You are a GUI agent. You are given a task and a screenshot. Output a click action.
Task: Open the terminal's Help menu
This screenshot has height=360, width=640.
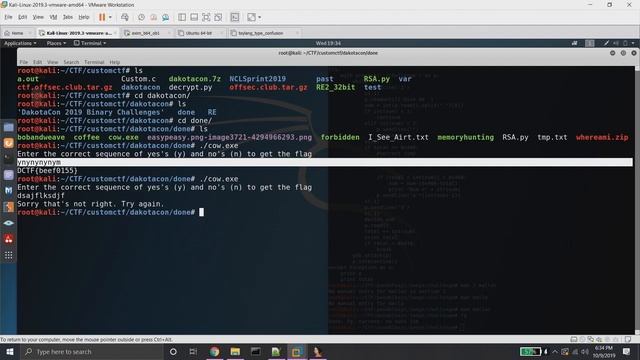[115, 62]
